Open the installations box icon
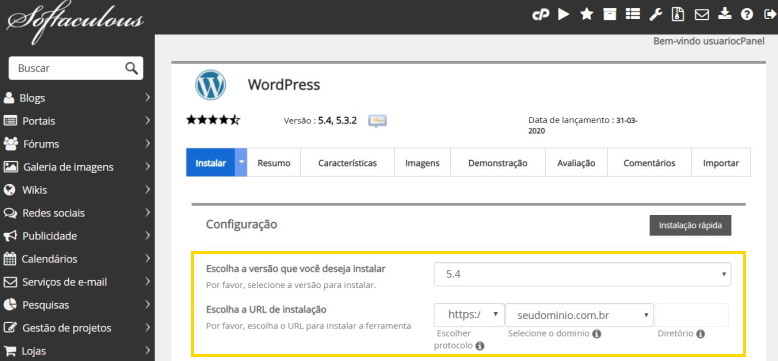Screen dimensions: 778x361 click(609, 14)
